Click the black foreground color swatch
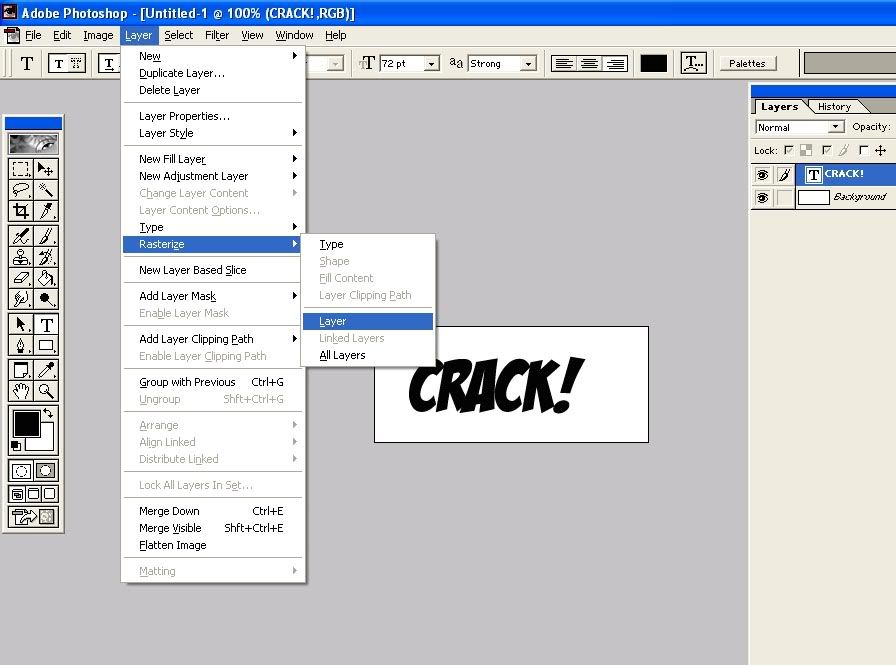Image resolution: width=896 pixels, height=665 pixels. [x=26, y=424]
